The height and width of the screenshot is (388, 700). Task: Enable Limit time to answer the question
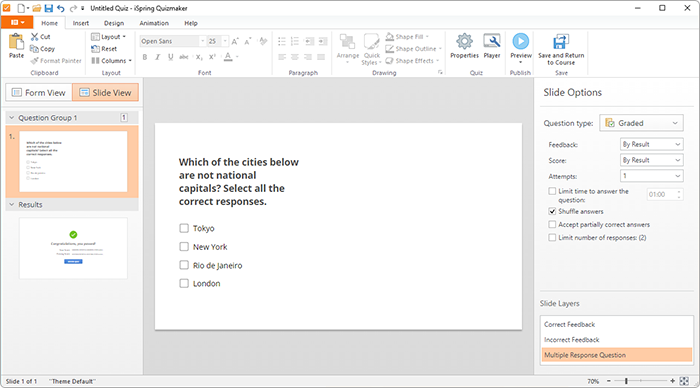pyautogui.click(x=552, y=191)
